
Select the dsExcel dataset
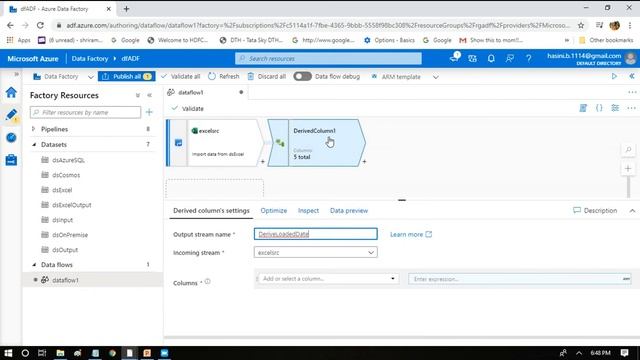62,190
